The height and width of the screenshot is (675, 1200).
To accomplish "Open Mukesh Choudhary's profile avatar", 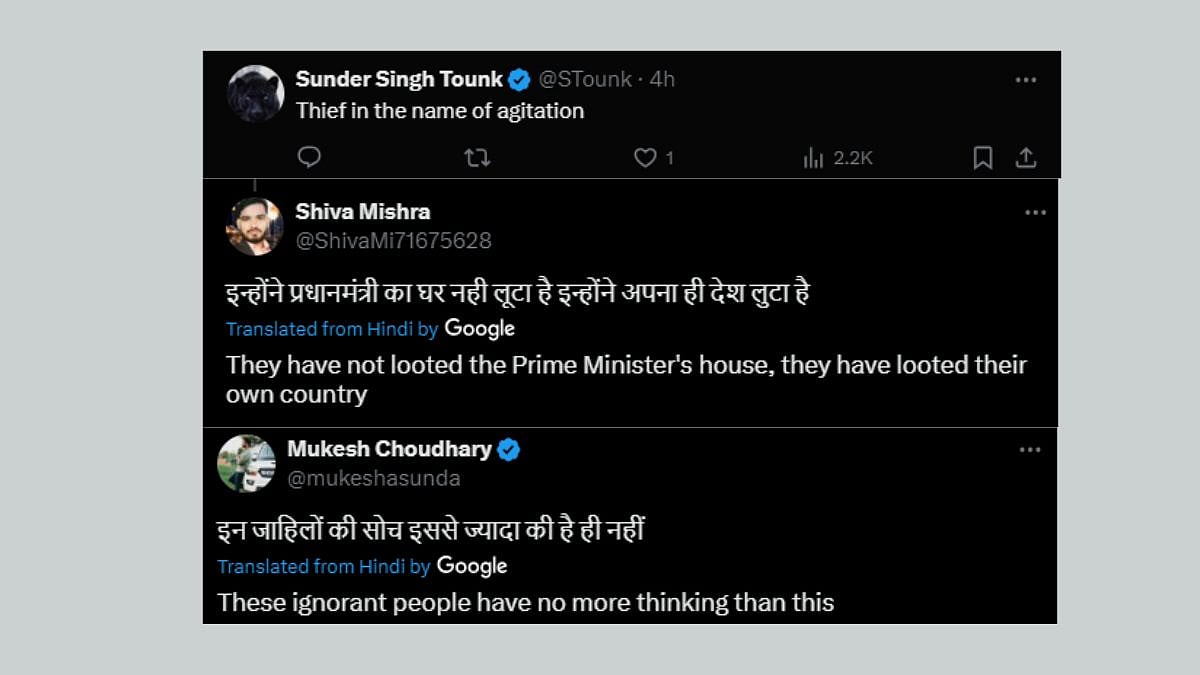I will pyautogui.click(x=246, y=463).
